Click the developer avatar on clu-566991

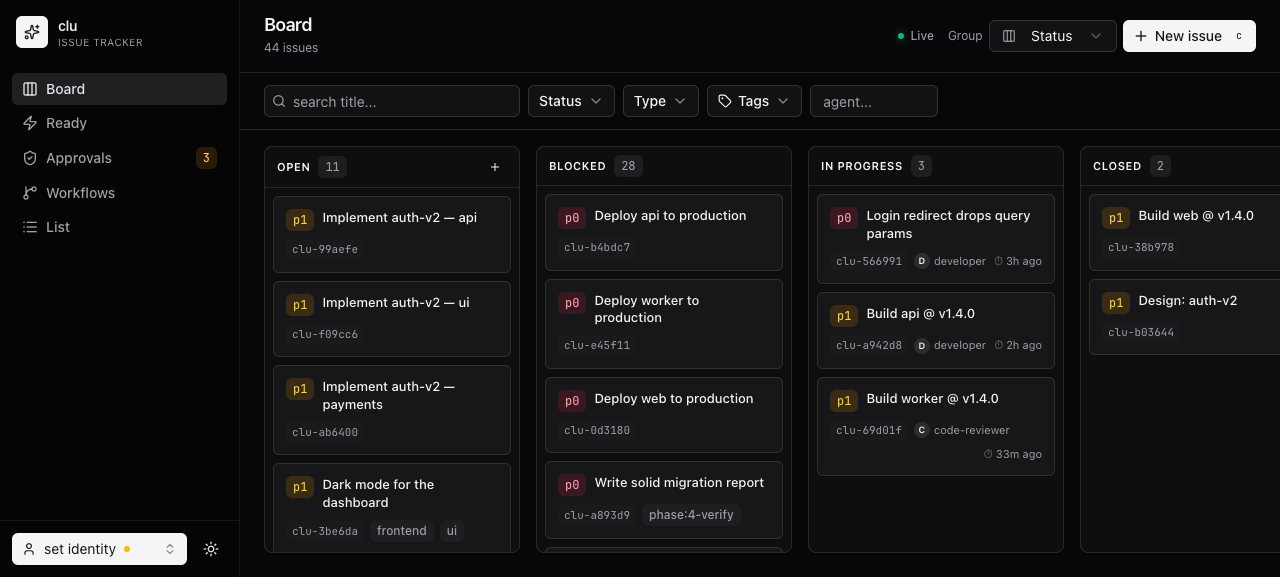coord(922,261)
